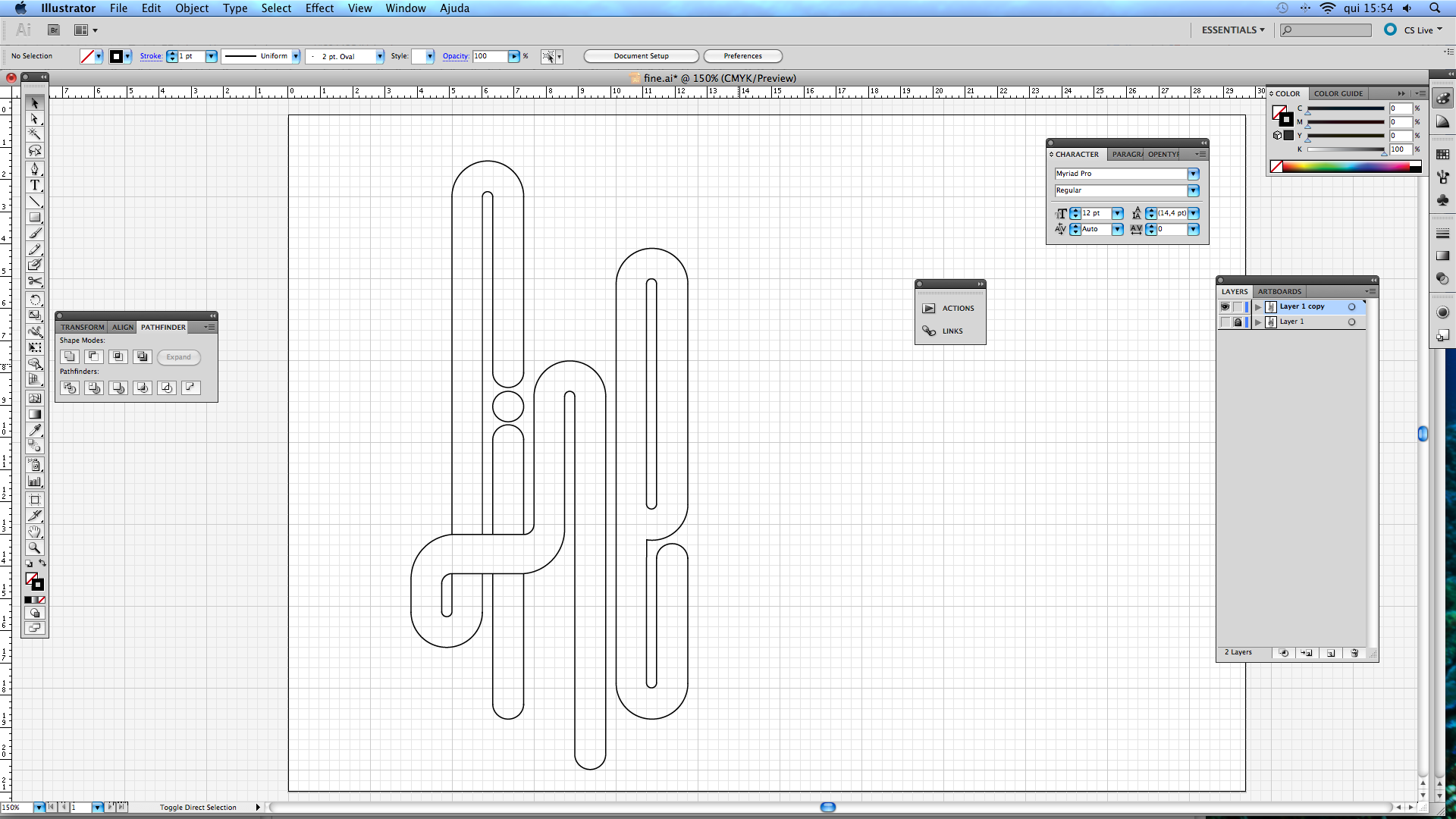
Task: Click the CMYK color spectrum bar
Action: pyautogui.click(x=1346, y=167)
